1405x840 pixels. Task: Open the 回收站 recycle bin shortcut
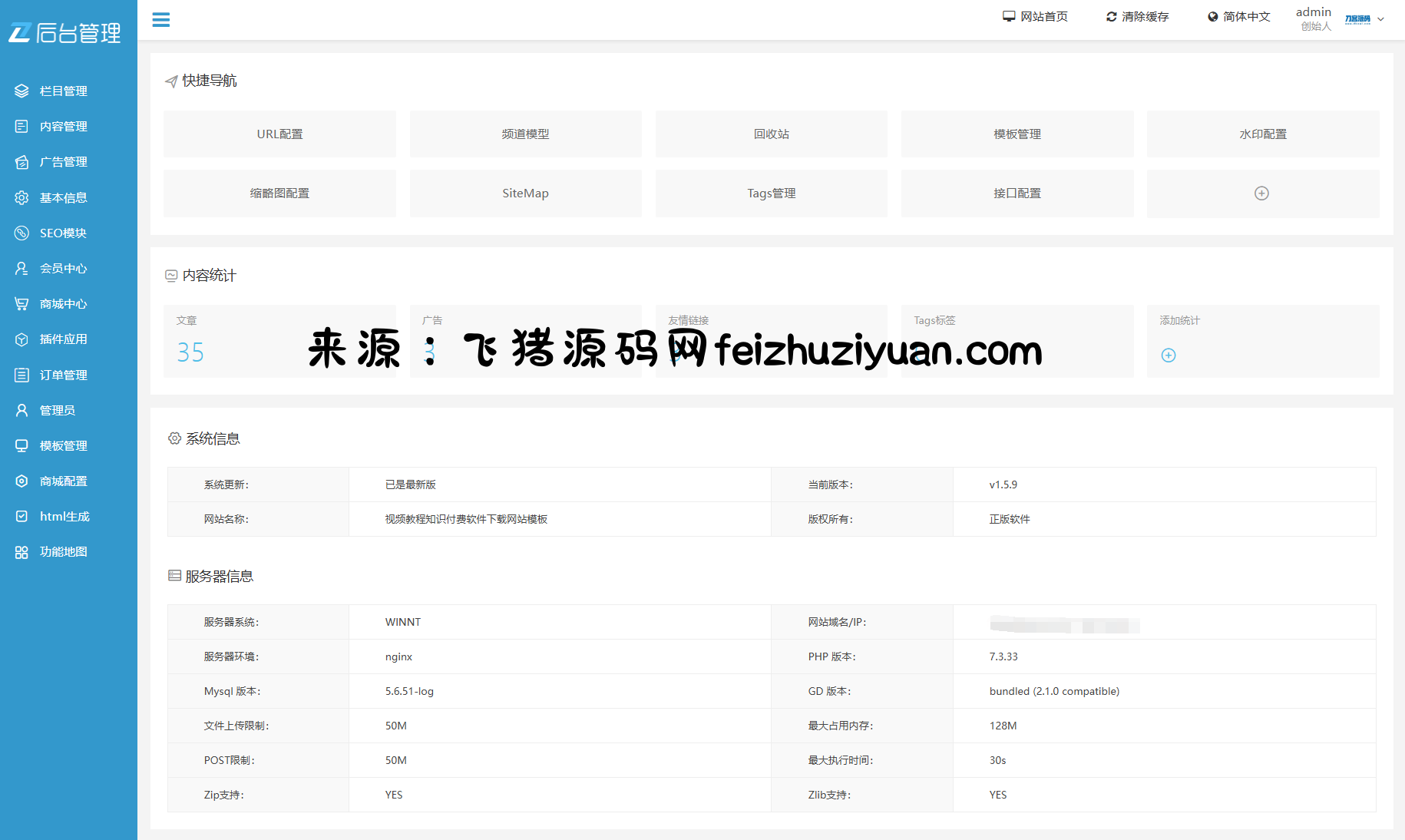771,134
